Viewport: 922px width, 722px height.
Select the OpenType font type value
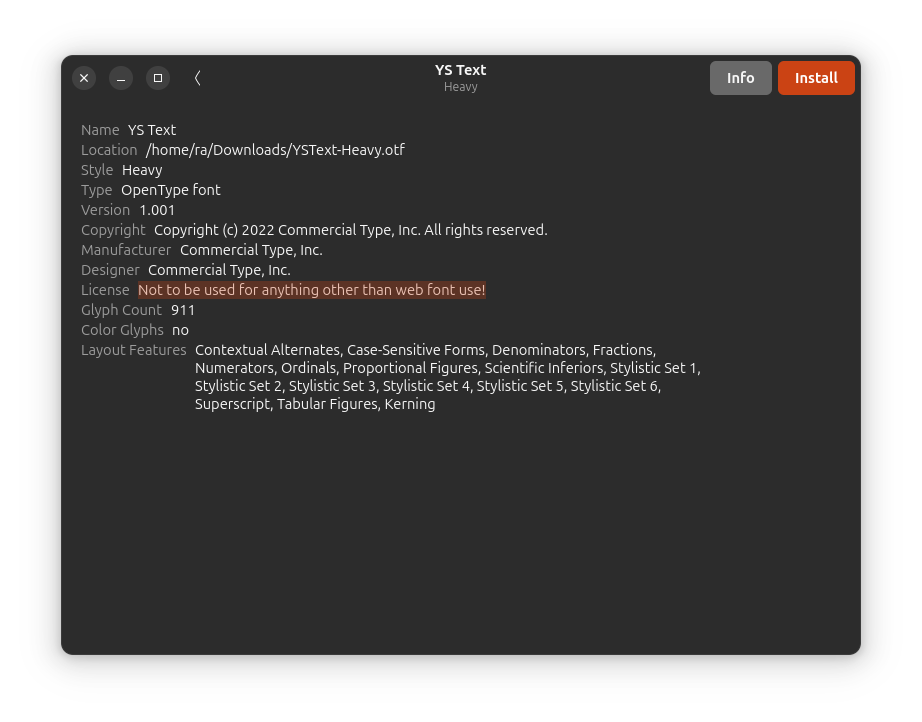171,190
